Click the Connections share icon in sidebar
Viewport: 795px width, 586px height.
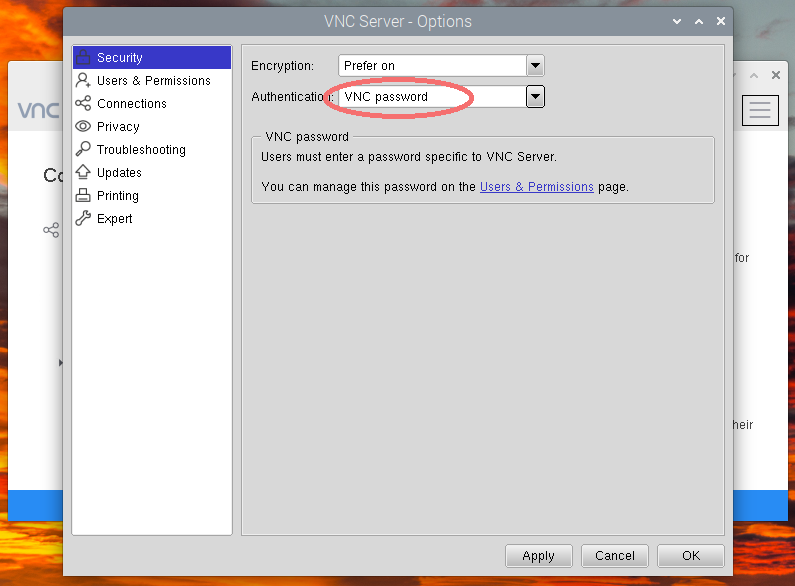pos(83,103)
